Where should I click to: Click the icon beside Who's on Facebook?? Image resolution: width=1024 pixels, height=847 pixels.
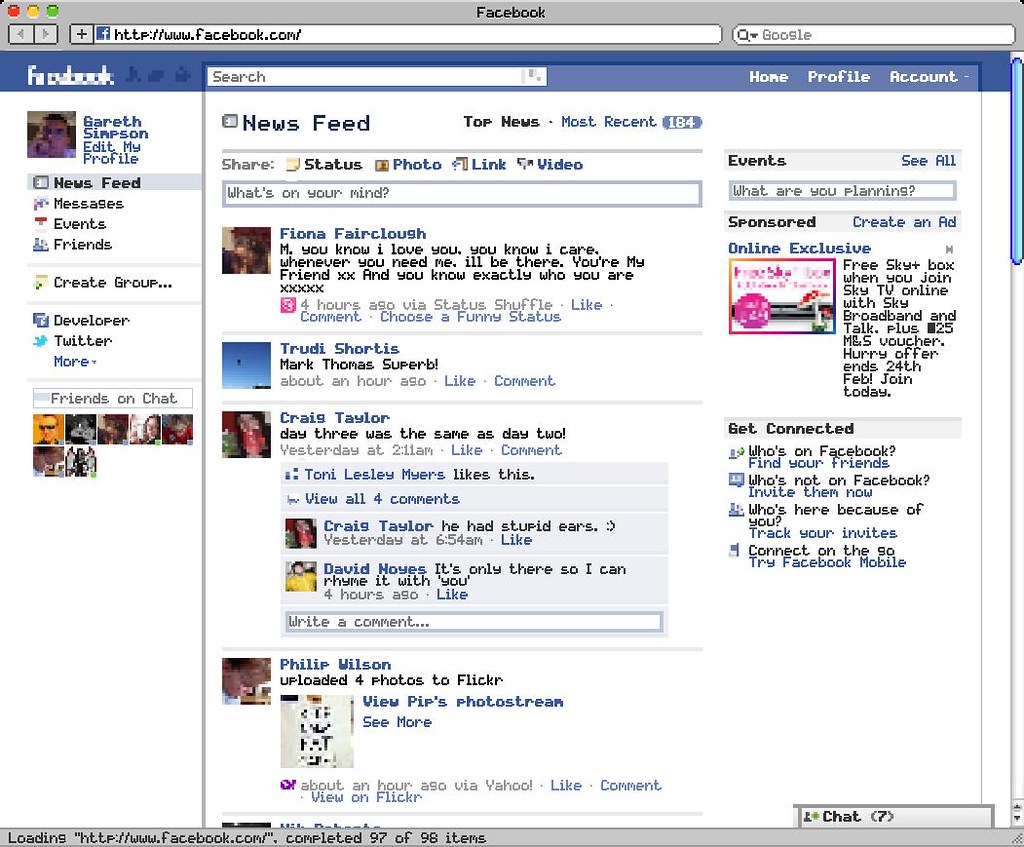736,451
